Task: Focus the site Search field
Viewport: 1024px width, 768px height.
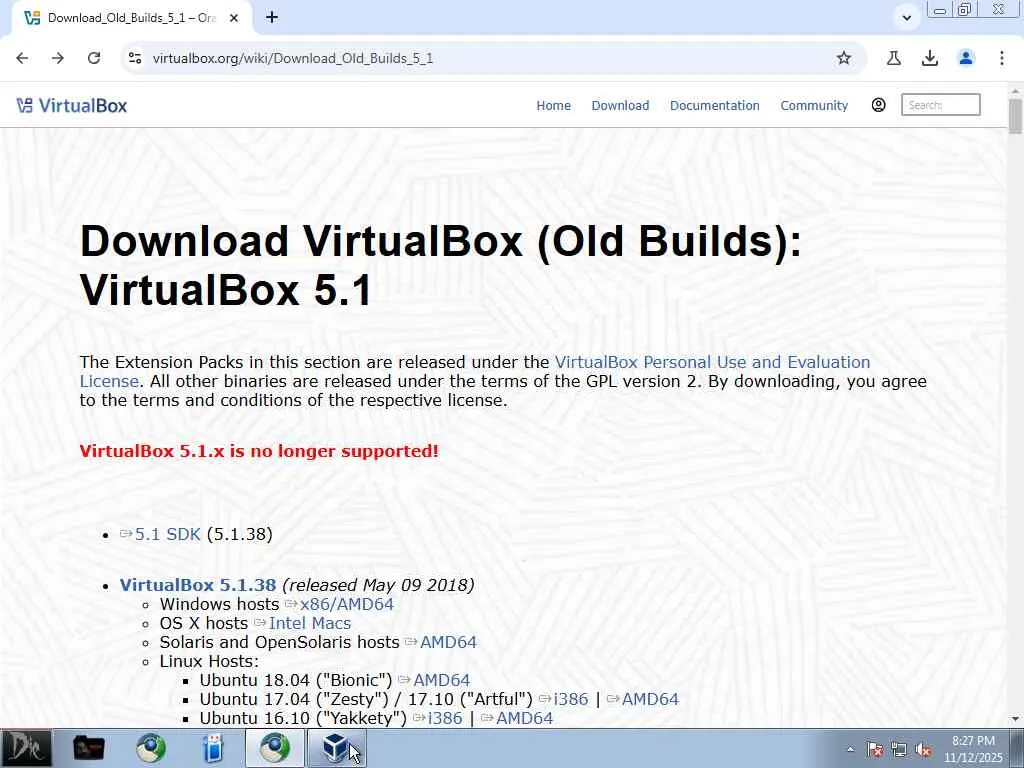Action: tap(940, 104)
